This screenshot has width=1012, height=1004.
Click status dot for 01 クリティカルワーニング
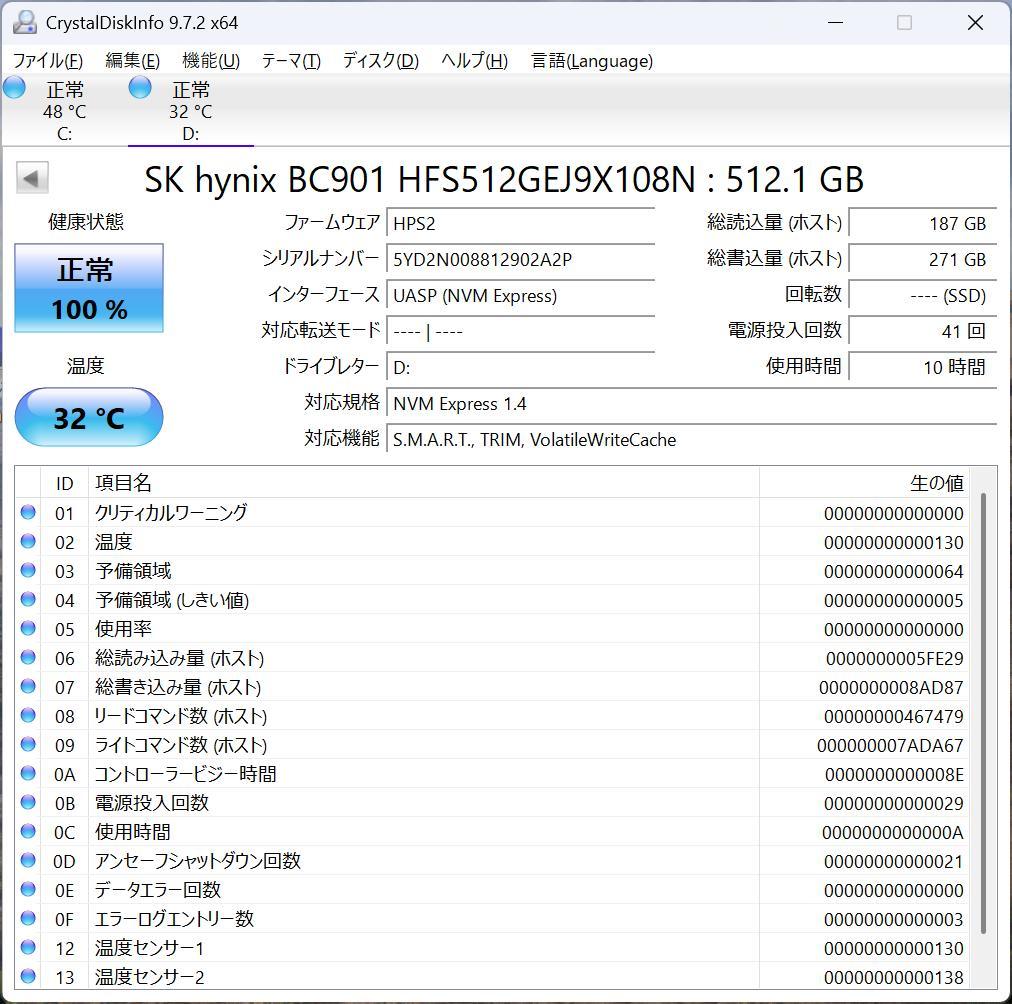click(28, 512)
